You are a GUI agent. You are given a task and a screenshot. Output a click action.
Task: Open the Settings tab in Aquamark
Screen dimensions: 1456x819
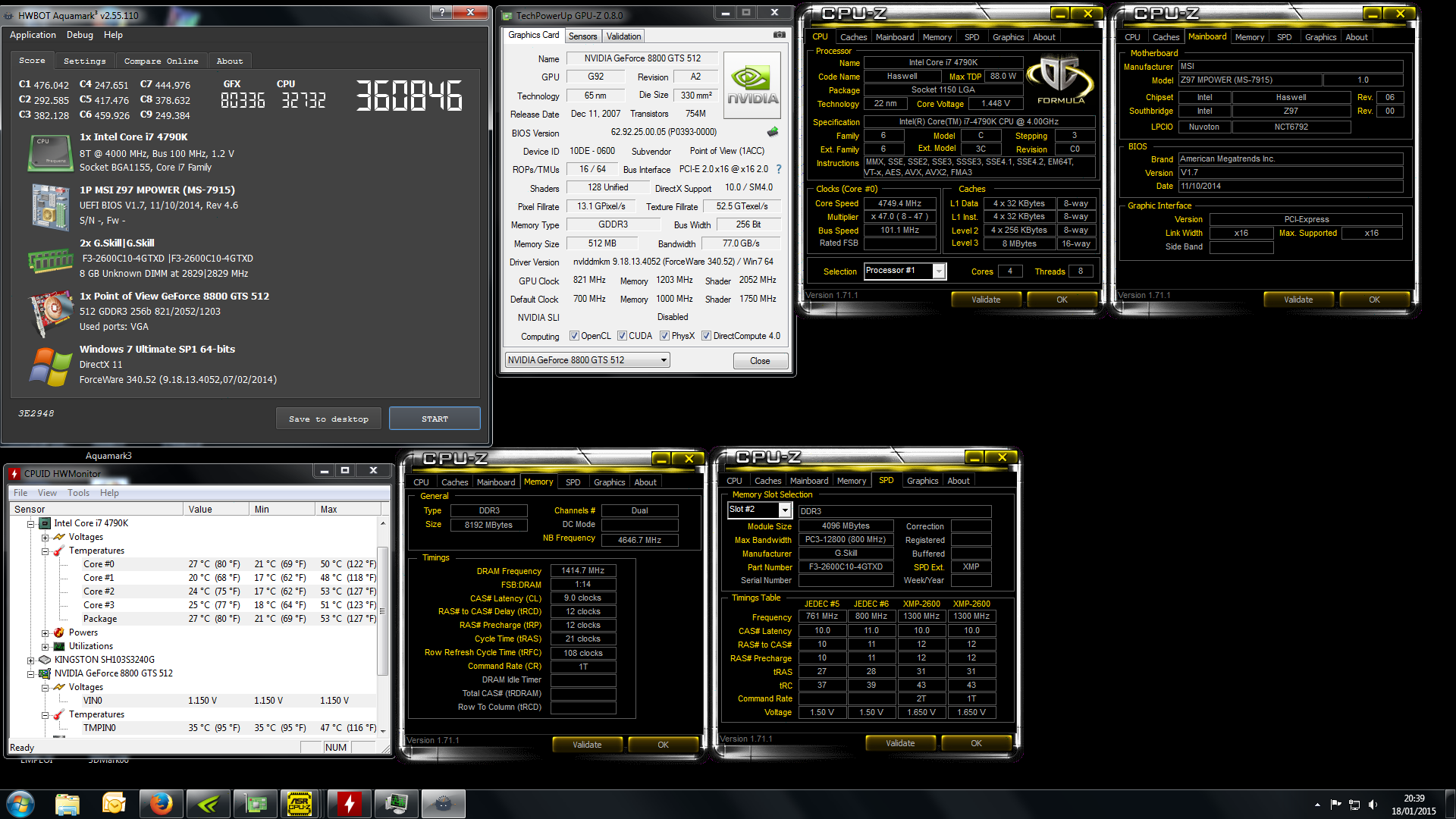pos(84,61)
